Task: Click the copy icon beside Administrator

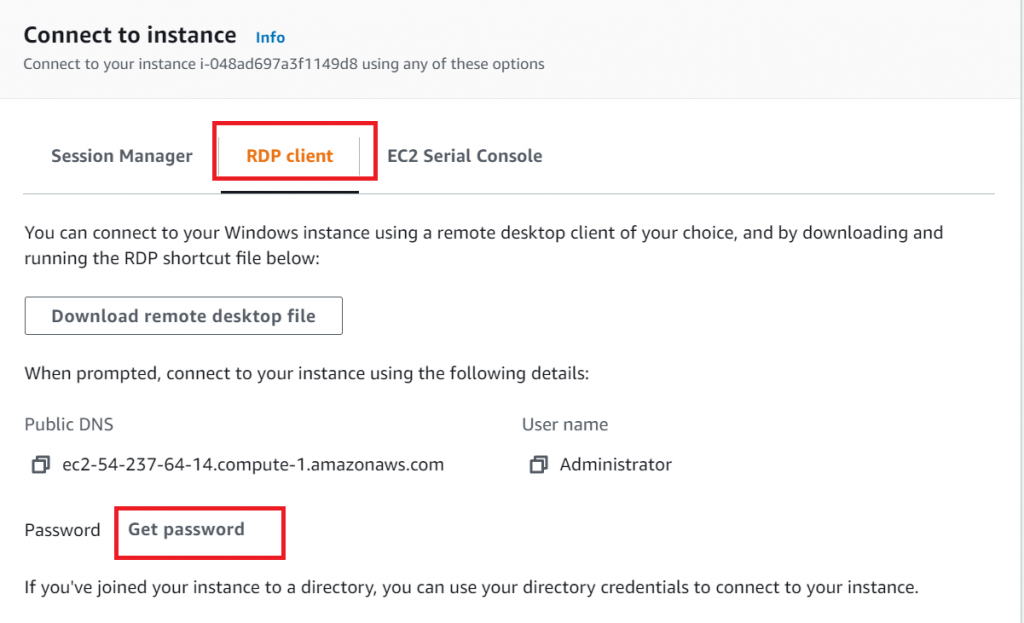Action: (539, 465)
